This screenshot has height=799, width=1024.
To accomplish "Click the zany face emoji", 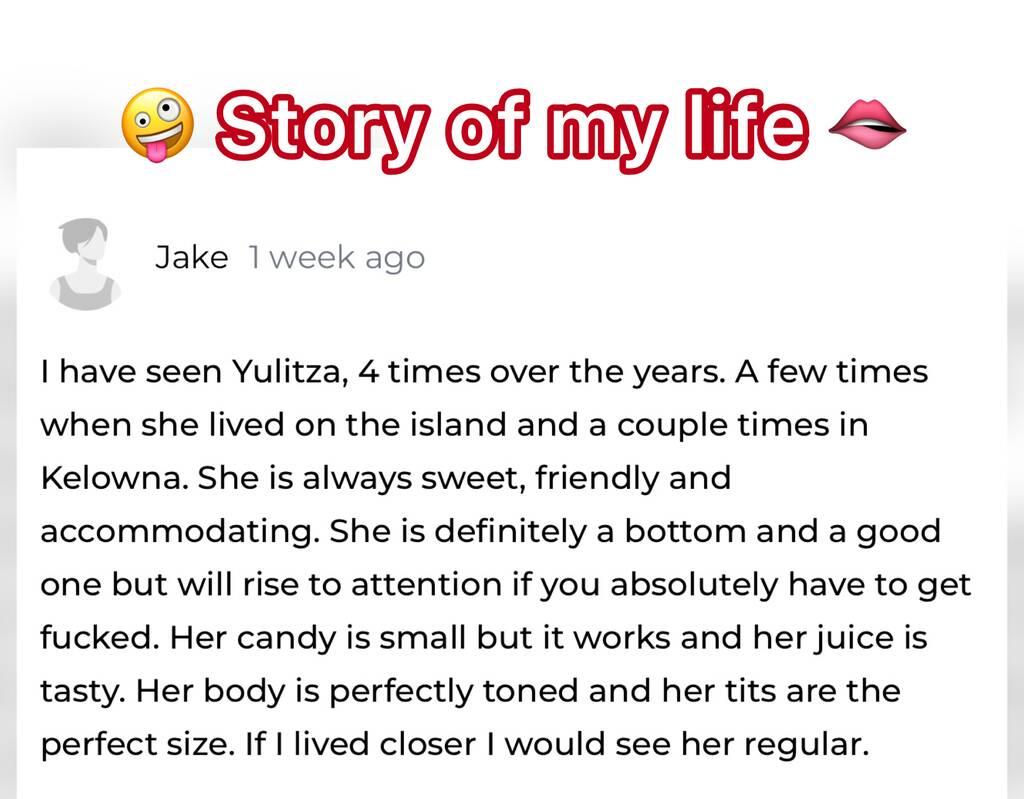I will tap(156, 126).
